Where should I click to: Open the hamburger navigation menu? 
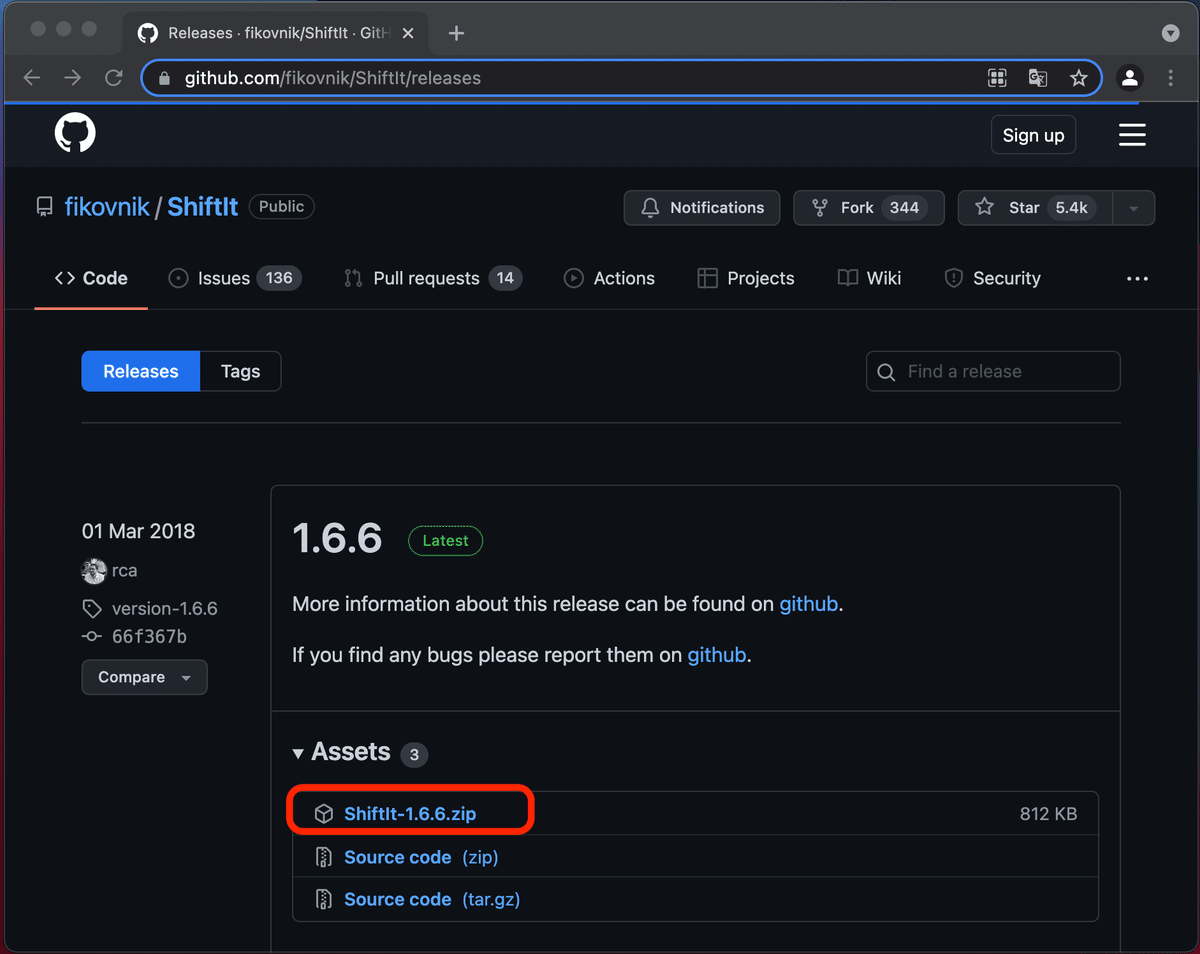click(1132, 135)
